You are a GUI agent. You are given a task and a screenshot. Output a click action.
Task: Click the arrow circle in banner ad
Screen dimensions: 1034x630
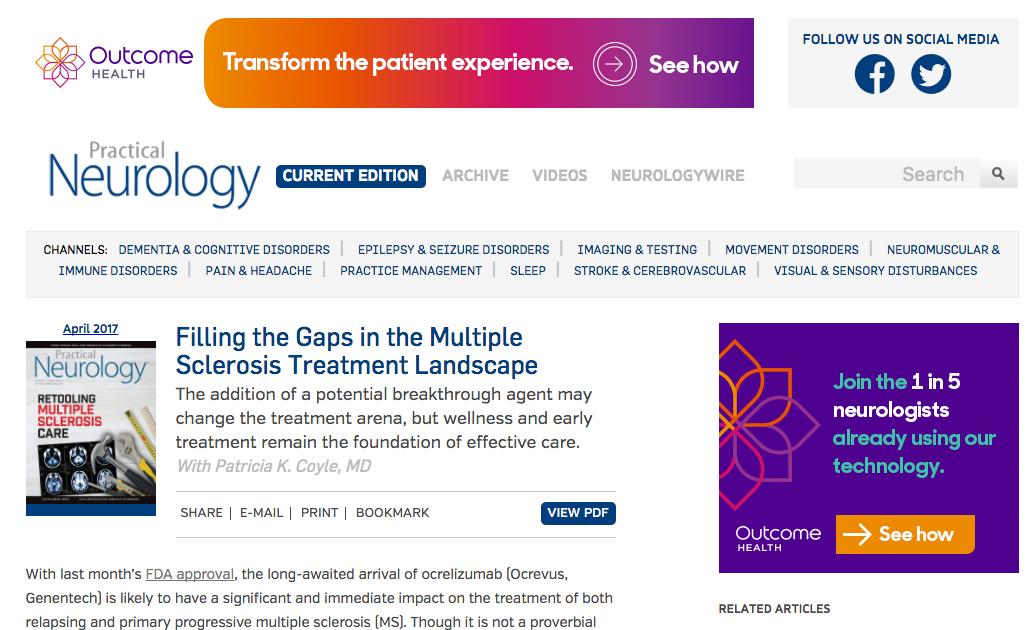click(x=614, y=64)
